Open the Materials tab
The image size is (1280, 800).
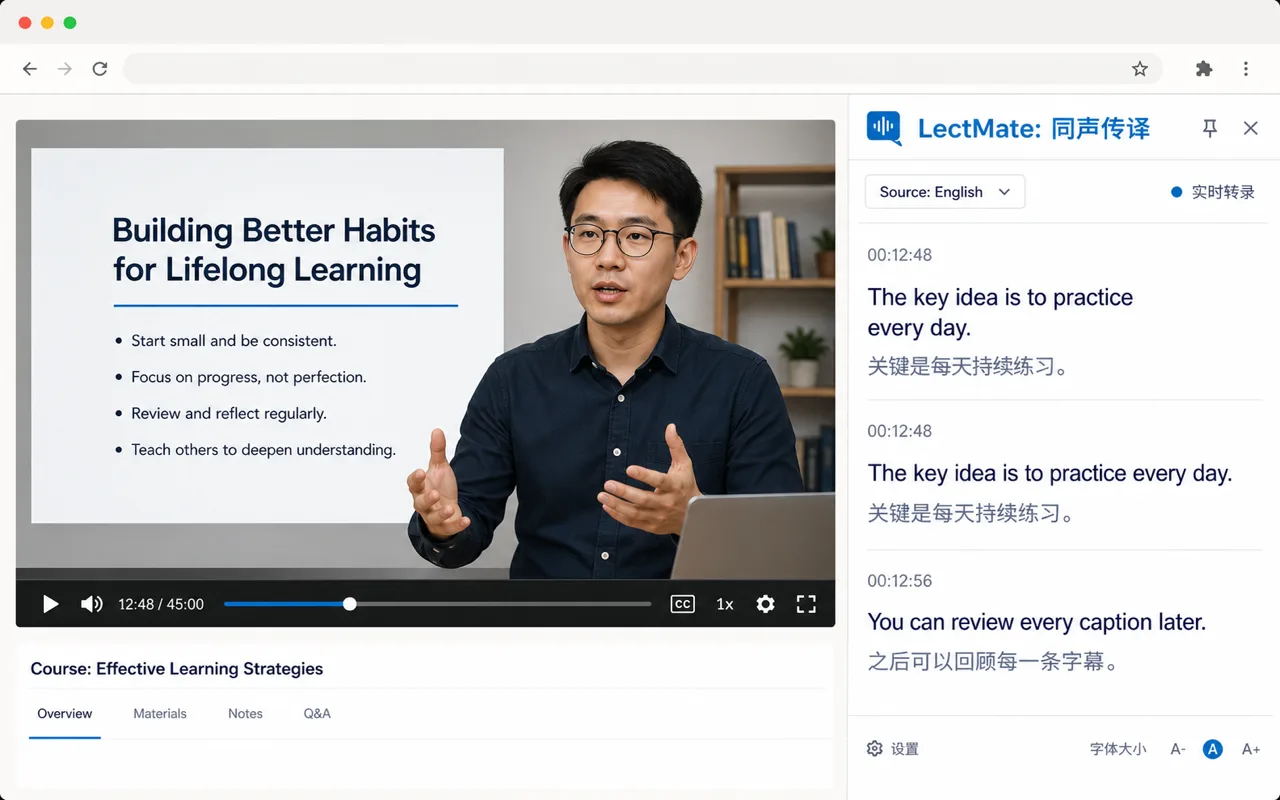click(160, 714)
